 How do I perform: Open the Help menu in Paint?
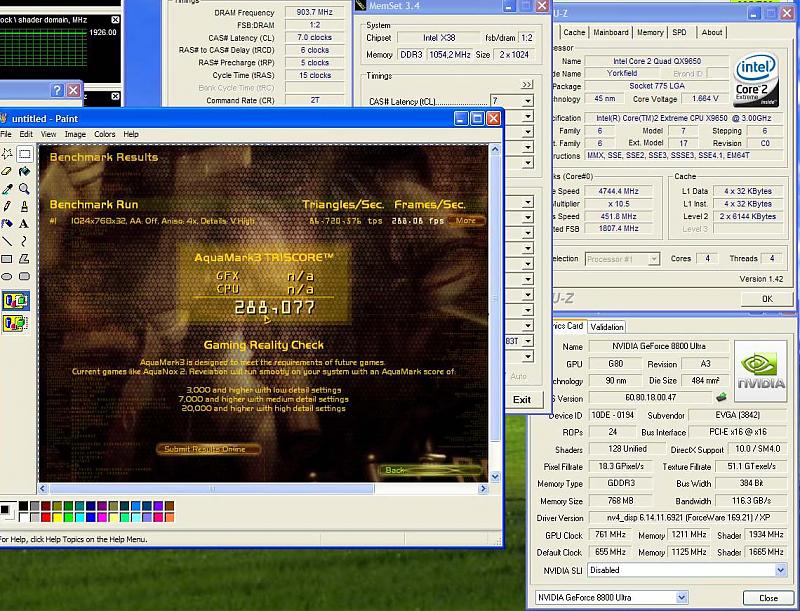[131, 134]
